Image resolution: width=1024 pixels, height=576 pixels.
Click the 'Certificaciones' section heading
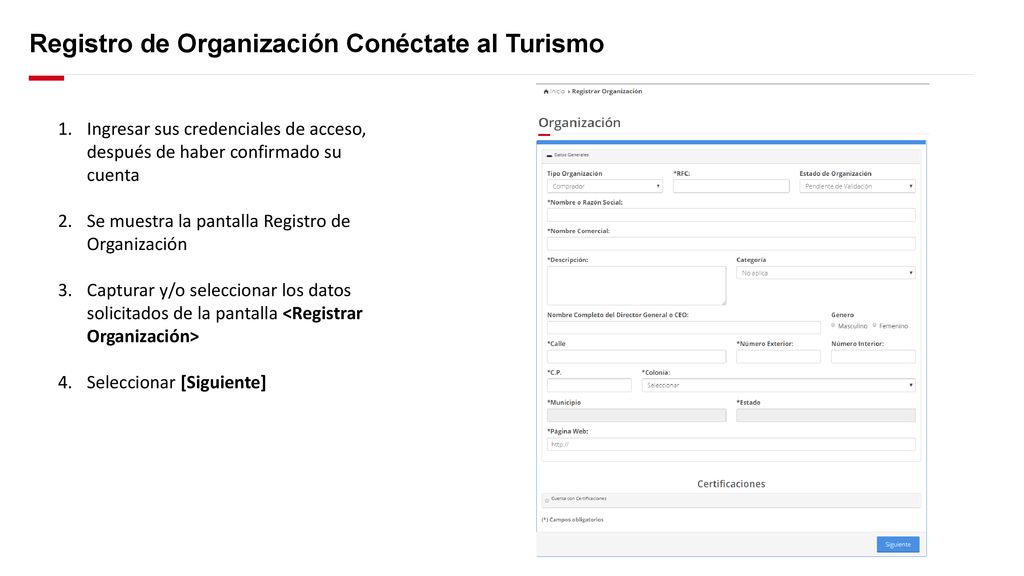pos(731,484)
